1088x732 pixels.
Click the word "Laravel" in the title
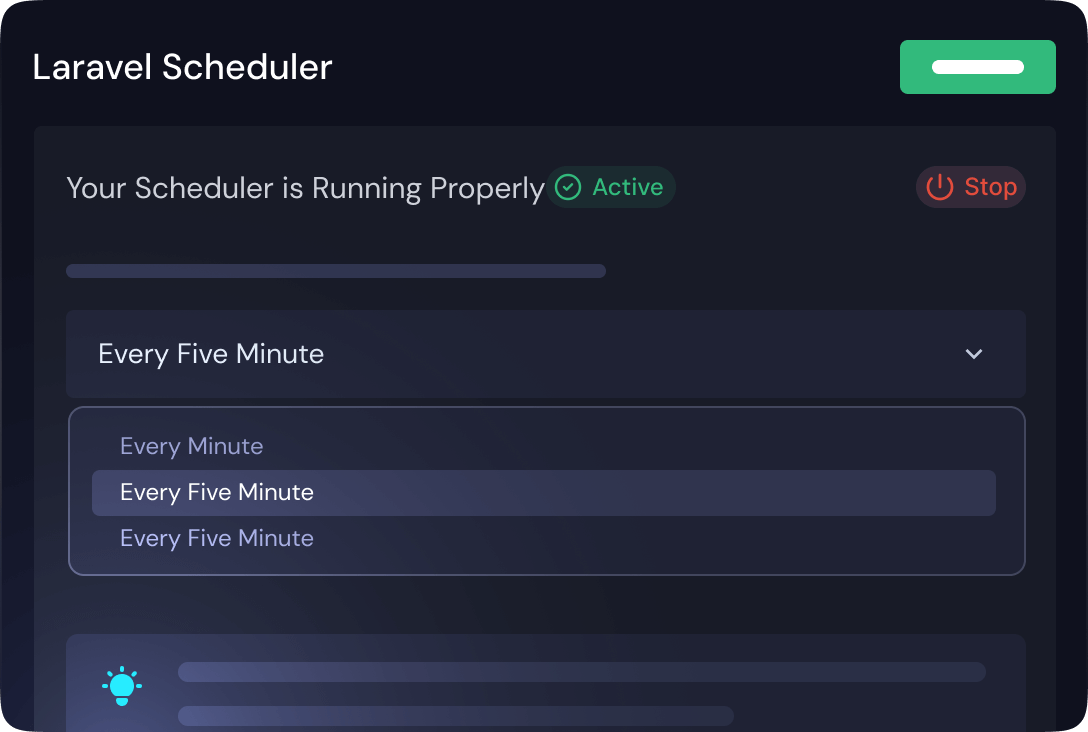pyautogui.click(x=93, y=67)
